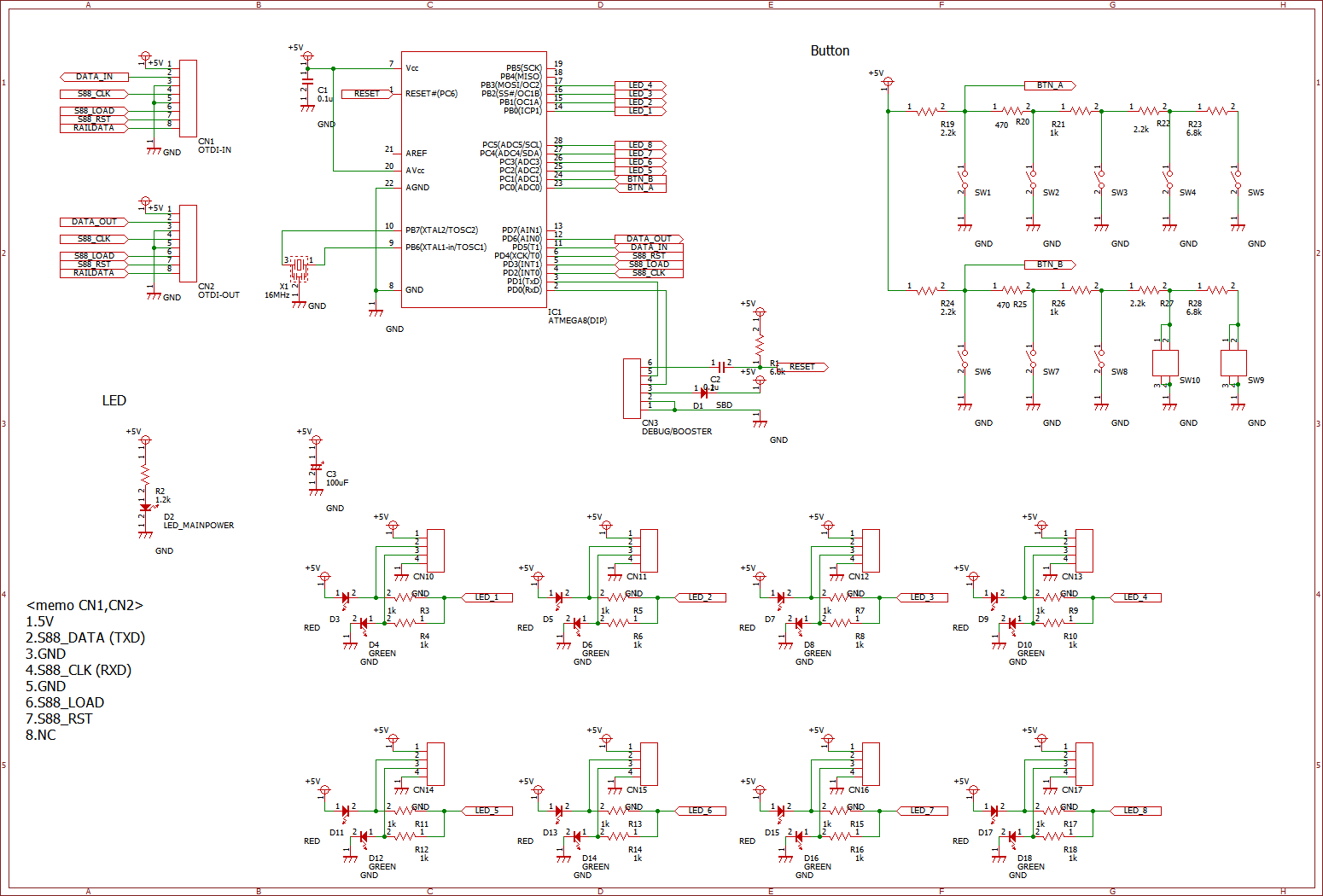Screen dimensions: 1323x896
Task: Click LED_8 net label beside CN17 circuit
Action: [1135, 811]
